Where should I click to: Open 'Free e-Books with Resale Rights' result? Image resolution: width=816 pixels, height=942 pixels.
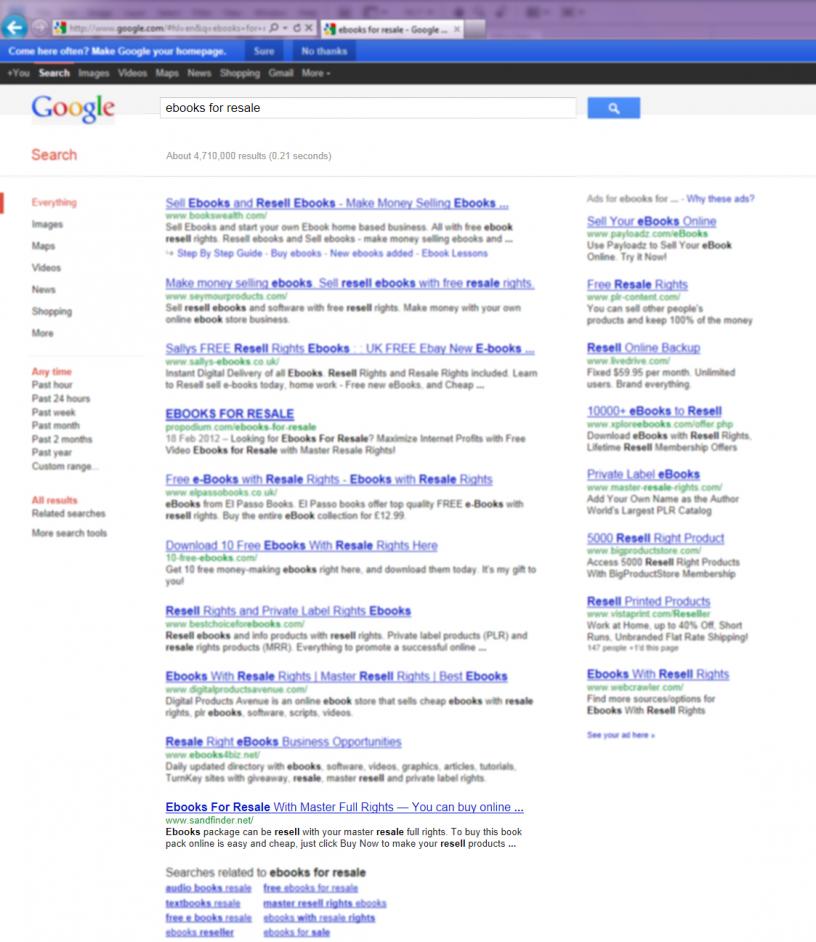point(329,479)
